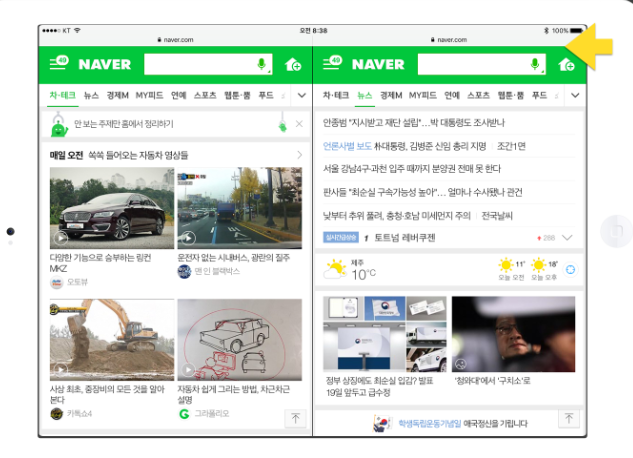Open the 조간1면 link
This screenshot has width=633, height=458.
coord(511,146)
